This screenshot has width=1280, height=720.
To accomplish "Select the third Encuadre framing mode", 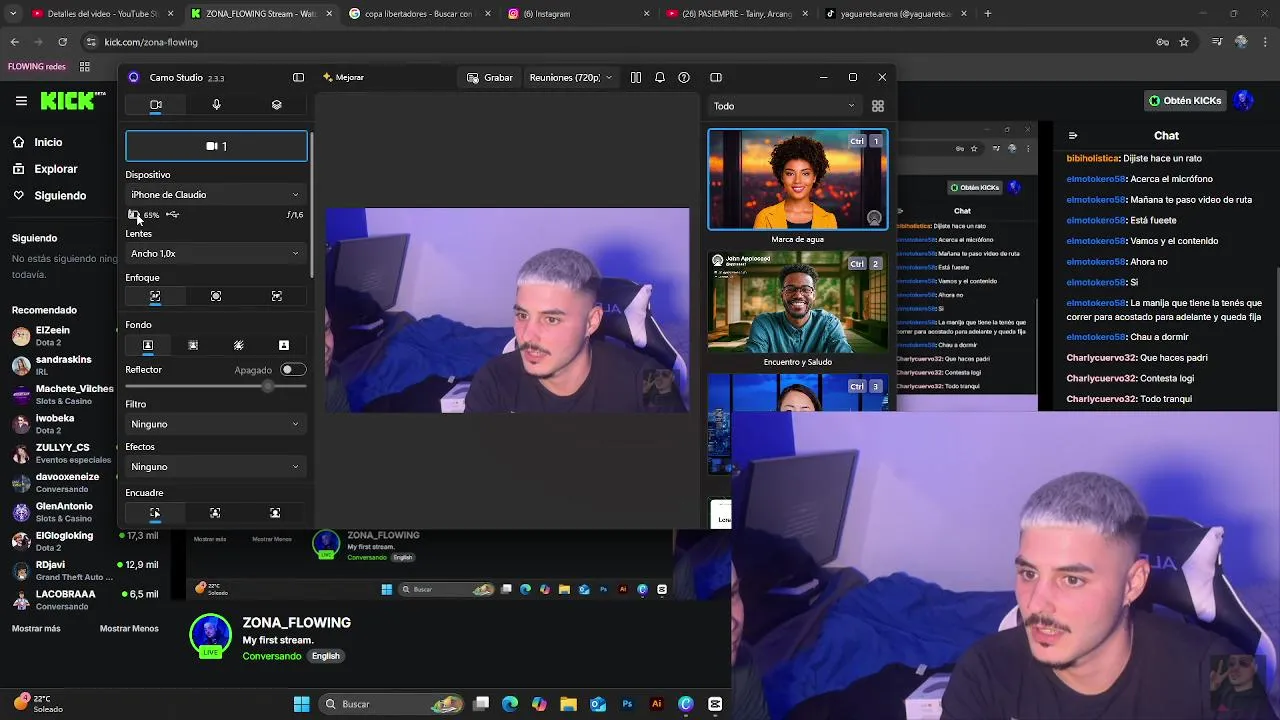I will click(275, 513).
